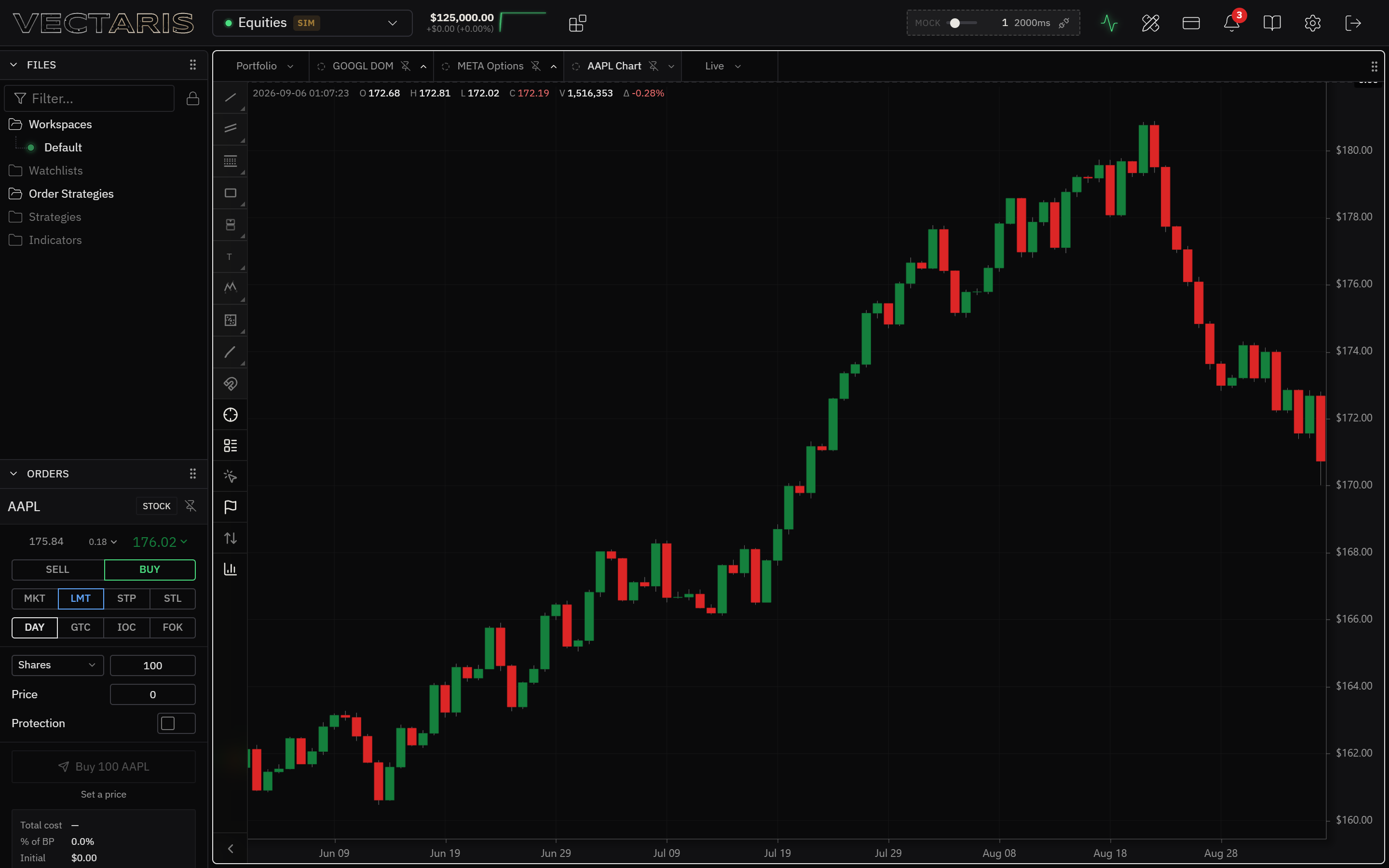Collapse the FILES panel
1389x868 pixels.
tap(14, 65)
